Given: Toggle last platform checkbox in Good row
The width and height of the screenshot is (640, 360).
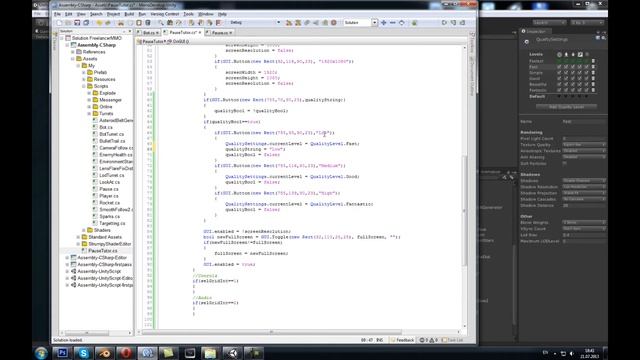Looking at the screenshot, I should [587, 78].
